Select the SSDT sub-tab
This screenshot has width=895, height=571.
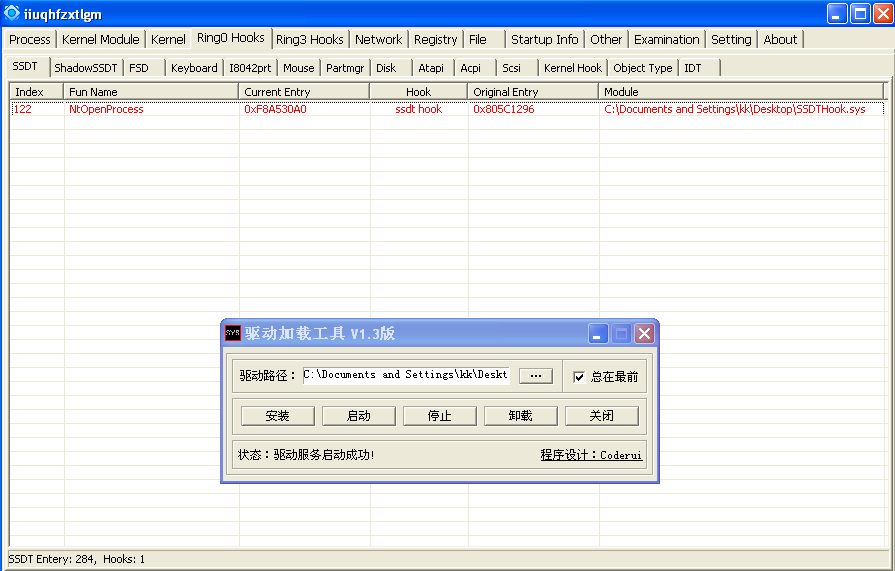pos(25,66)
